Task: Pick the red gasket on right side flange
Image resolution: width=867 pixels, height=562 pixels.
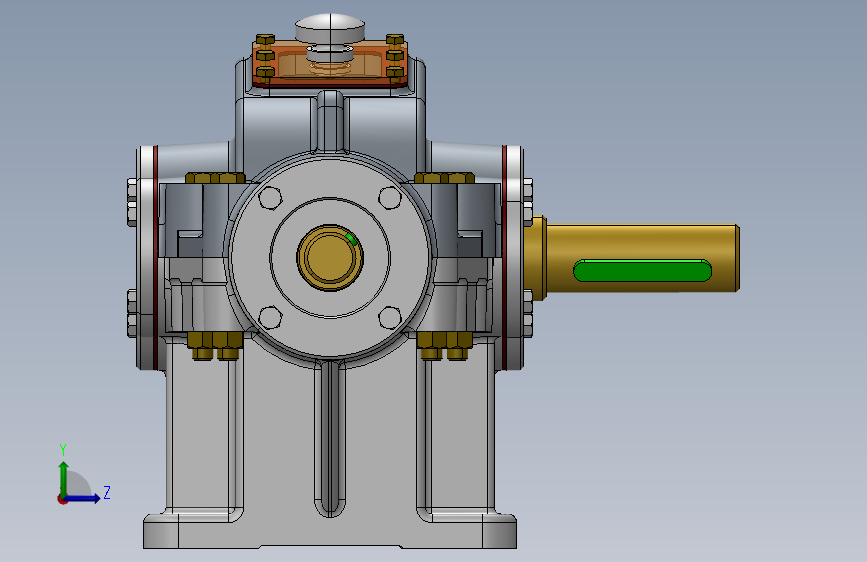Action: 504,258
